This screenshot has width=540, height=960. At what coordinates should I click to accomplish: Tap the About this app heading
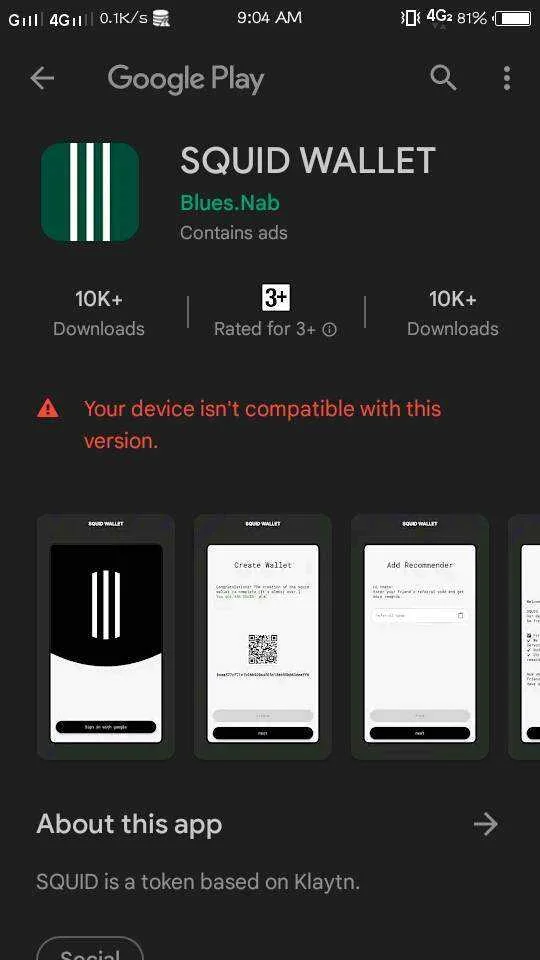tap(129, 825)
